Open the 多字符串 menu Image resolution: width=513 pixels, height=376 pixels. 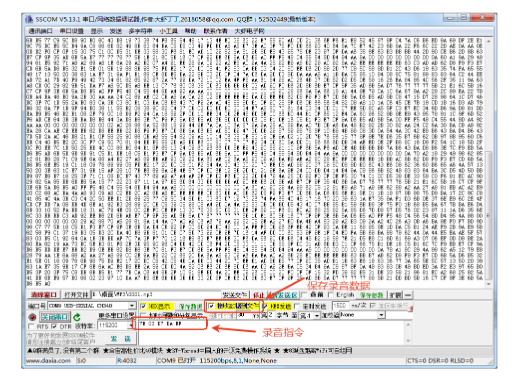(141, 31)
